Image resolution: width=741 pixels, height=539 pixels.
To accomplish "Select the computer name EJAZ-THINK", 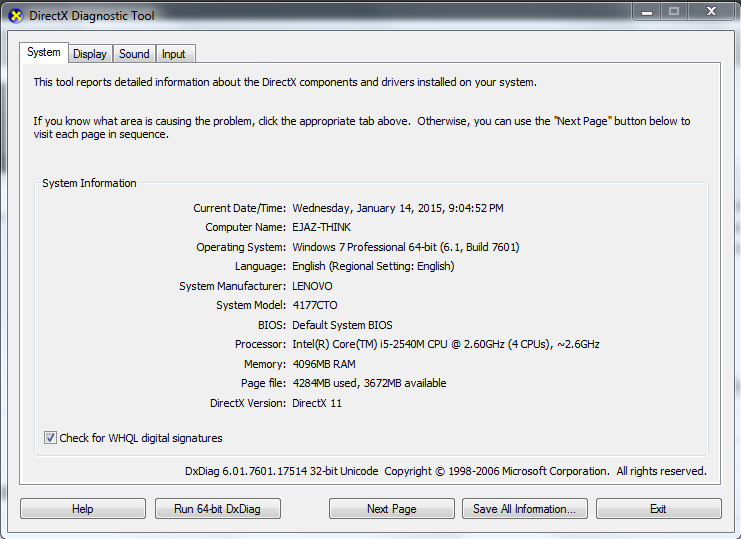I will (321, 227).
